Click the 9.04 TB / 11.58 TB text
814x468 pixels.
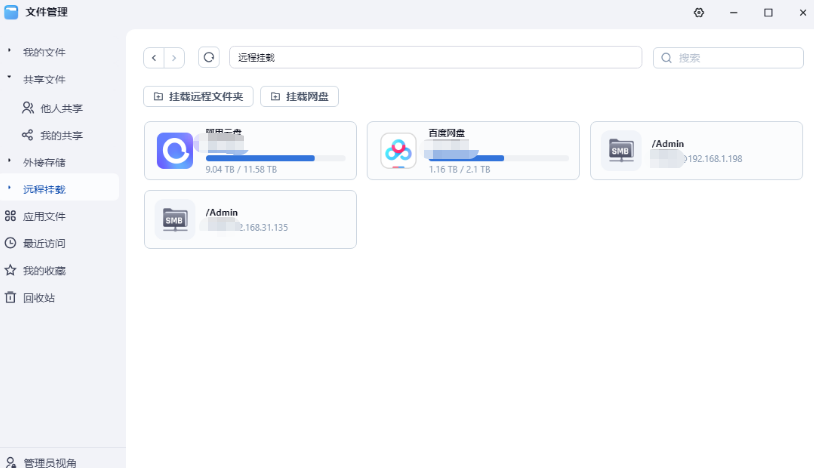pos(241,170)
